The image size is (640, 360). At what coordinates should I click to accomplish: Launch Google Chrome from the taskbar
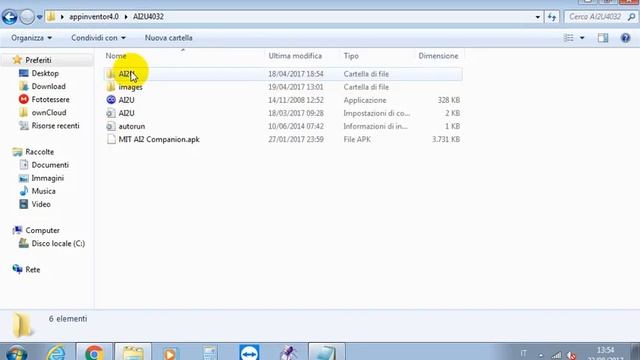pyautogui.click(x=94, y=353)
